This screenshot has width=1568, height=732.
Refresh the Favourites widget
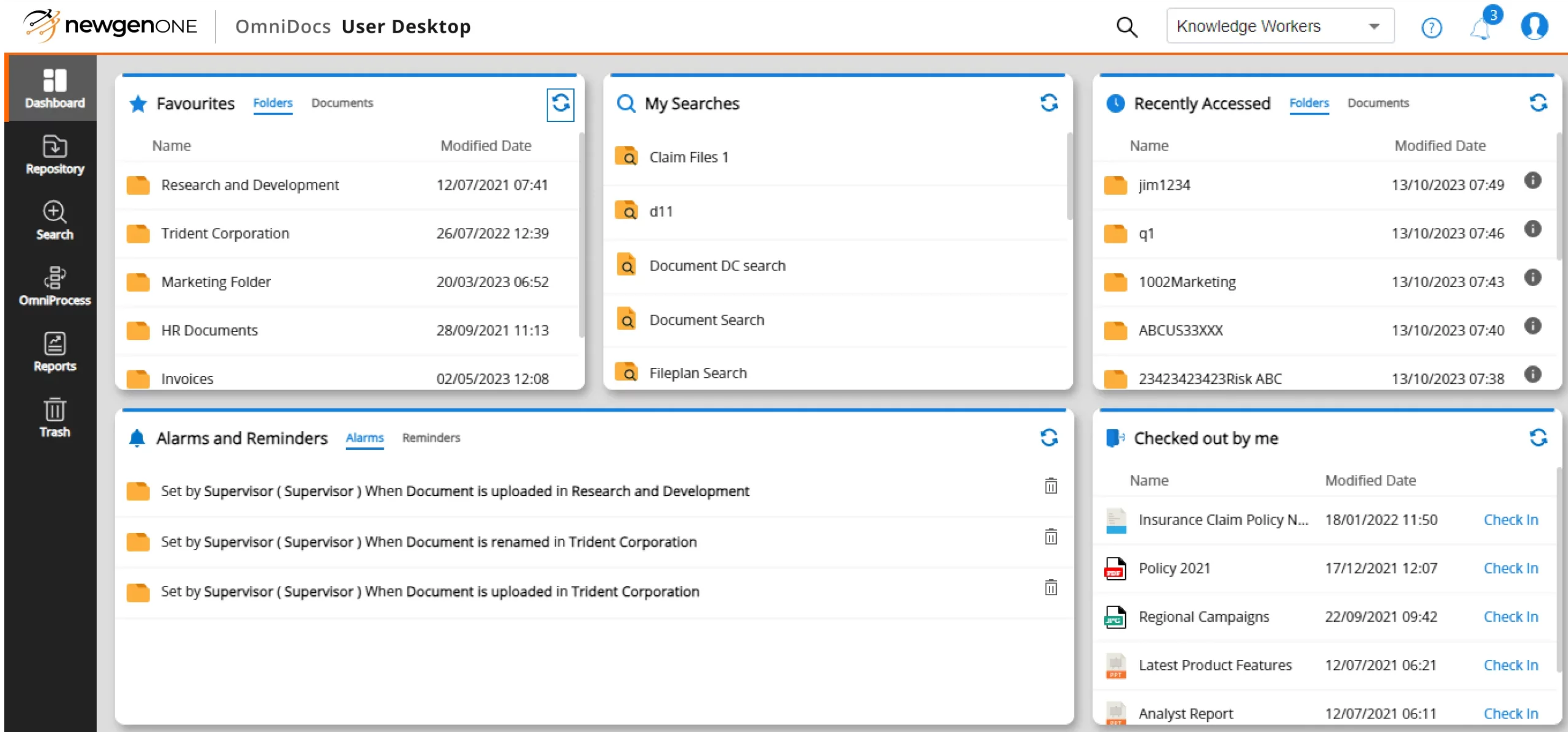click(561, 104)
